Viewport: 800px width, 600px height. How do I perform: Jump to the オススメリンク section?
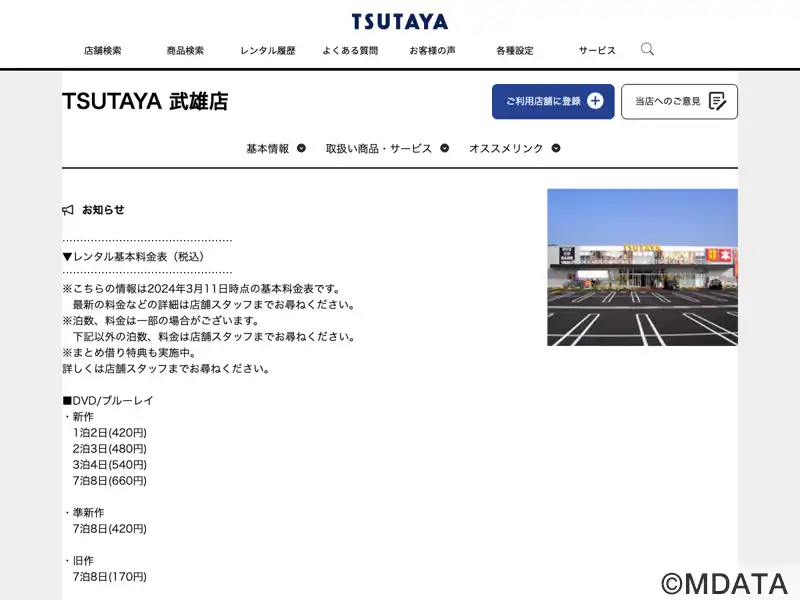pos(506,148)
